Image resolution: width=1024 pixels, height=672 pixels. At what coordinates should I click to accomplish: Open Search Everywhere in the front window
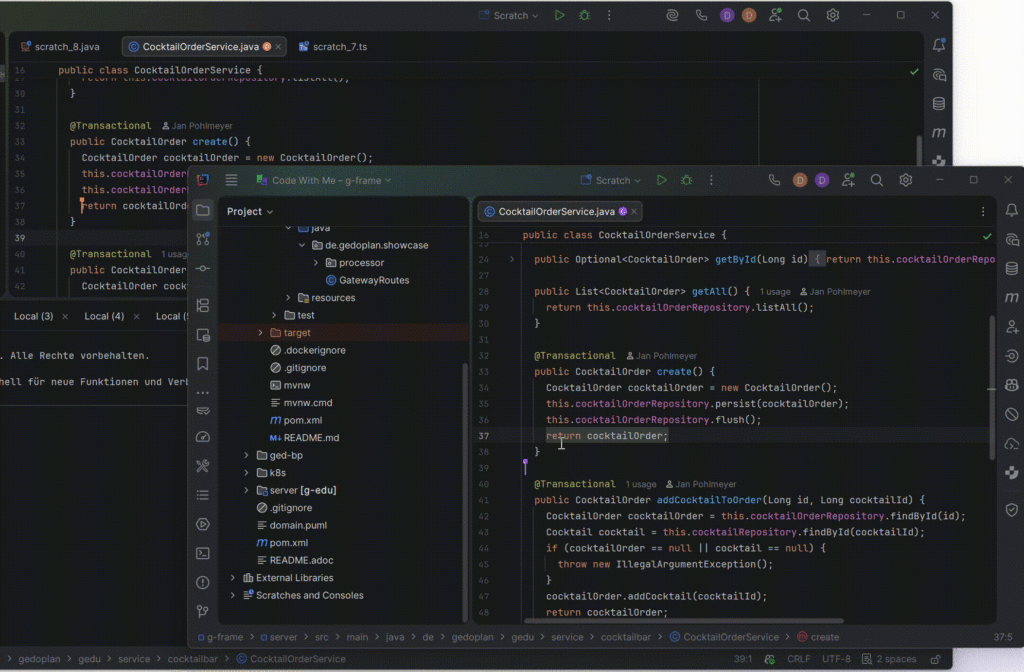(x=876, y=181)
